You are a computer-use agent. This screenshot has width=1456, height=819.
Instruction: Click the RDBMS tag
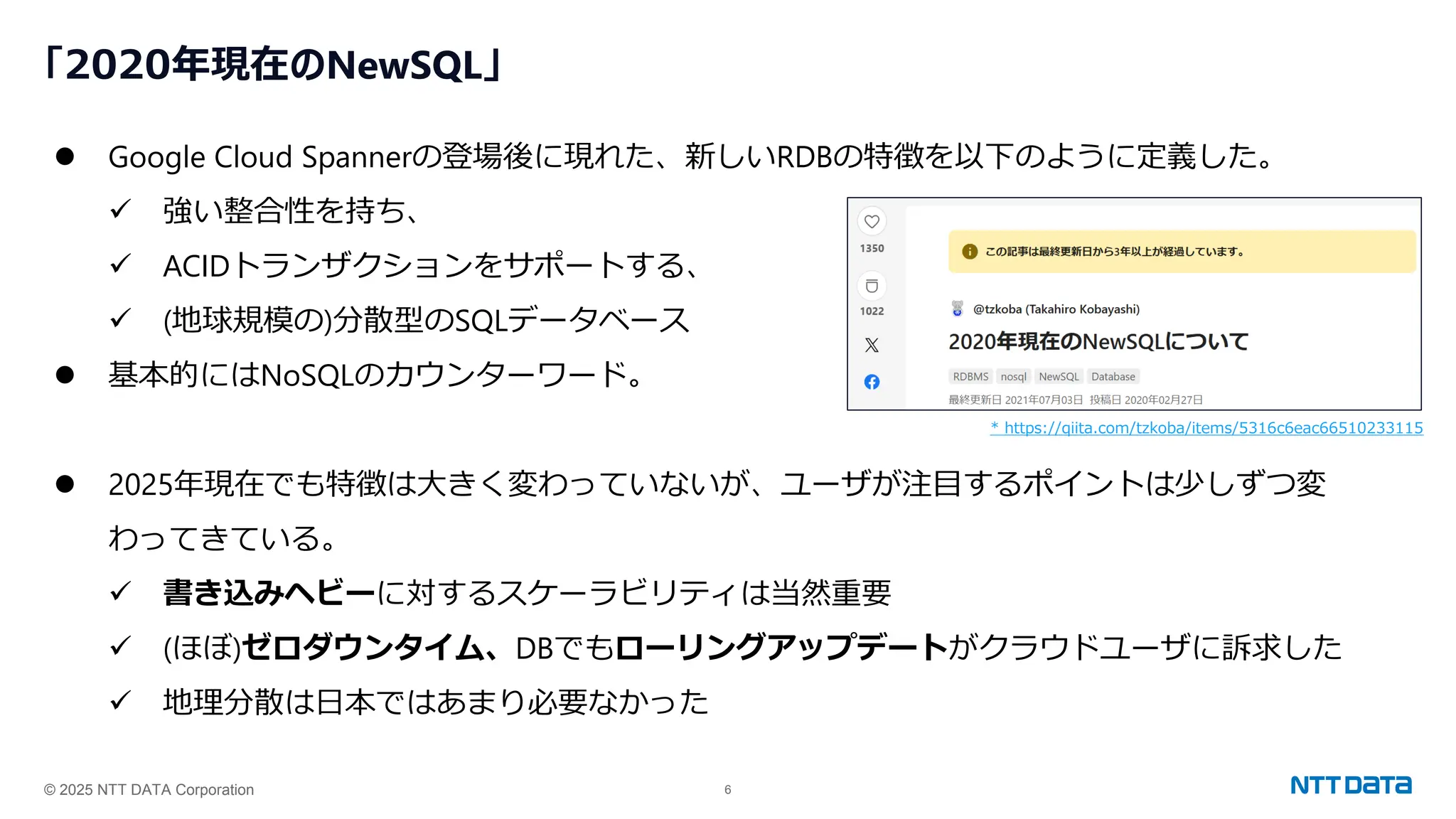click(x=970, y=376)
